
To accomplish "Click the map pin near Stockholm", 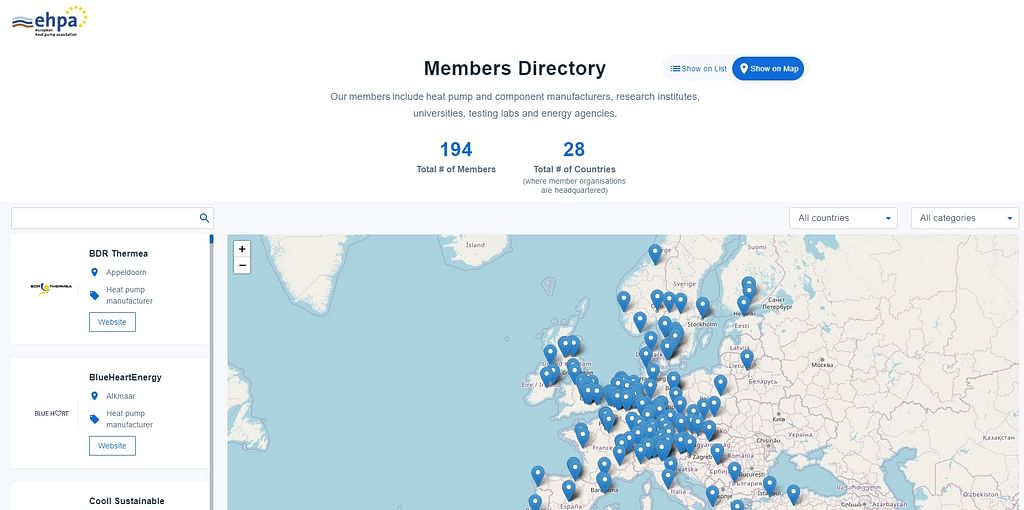I will pyautogui.click(x=703, y=306).
